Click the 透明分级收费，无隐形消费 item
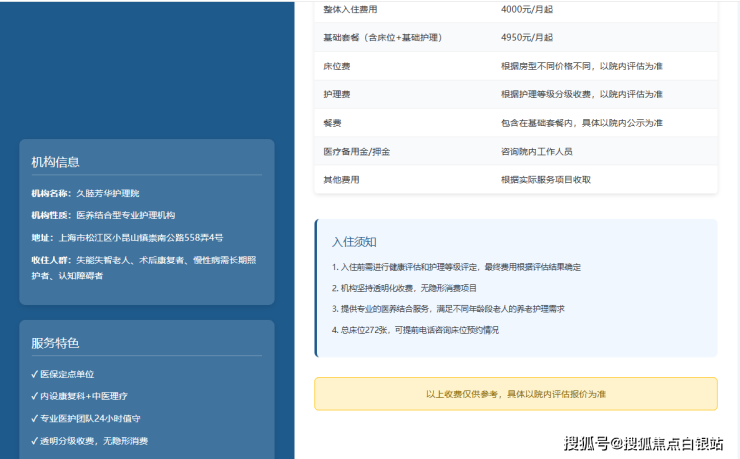Viewport: 740px width, 459px height. [90, 441]
